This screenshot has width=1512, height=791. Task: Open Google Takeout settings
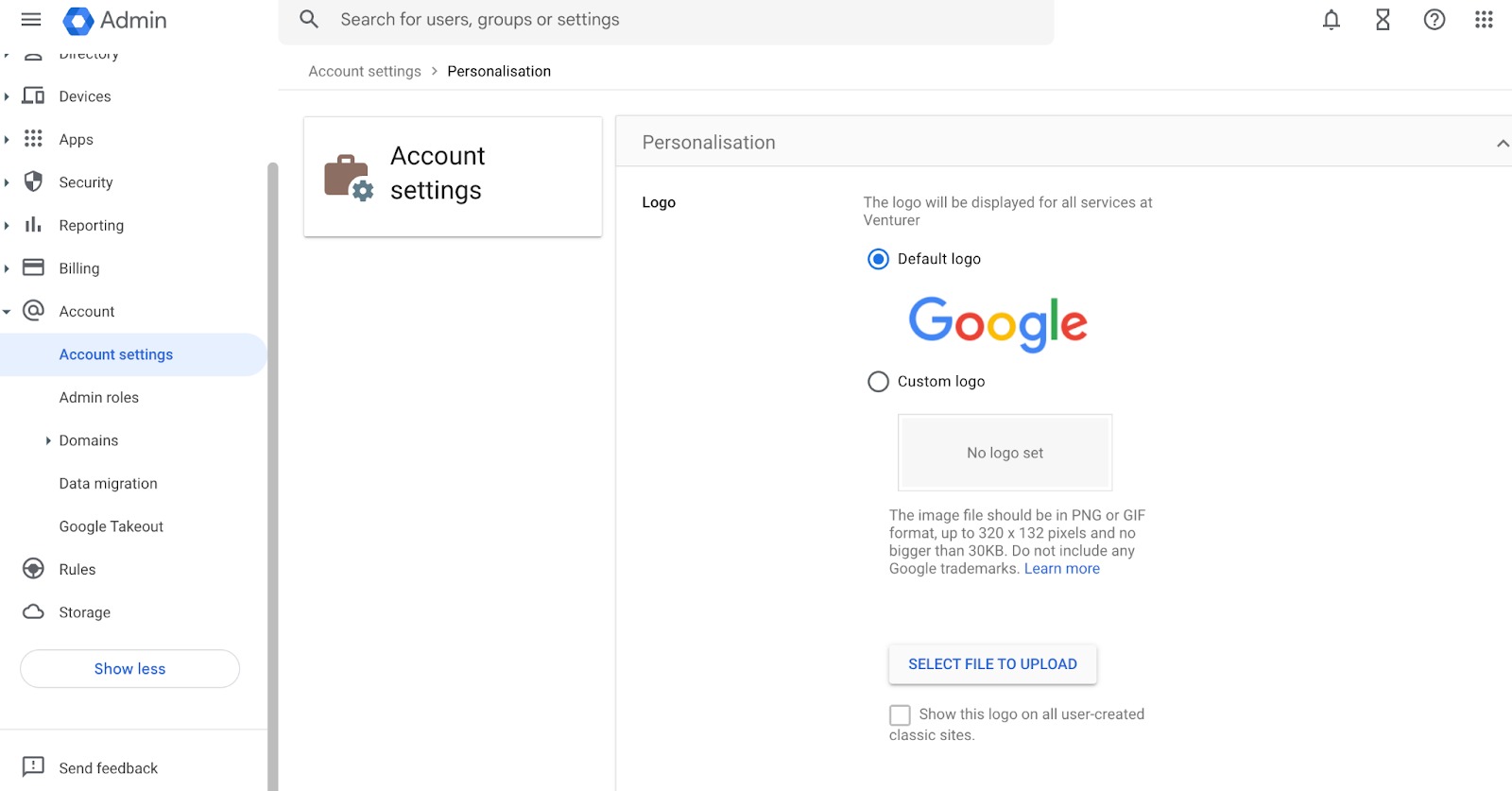(x=111, y=525)
